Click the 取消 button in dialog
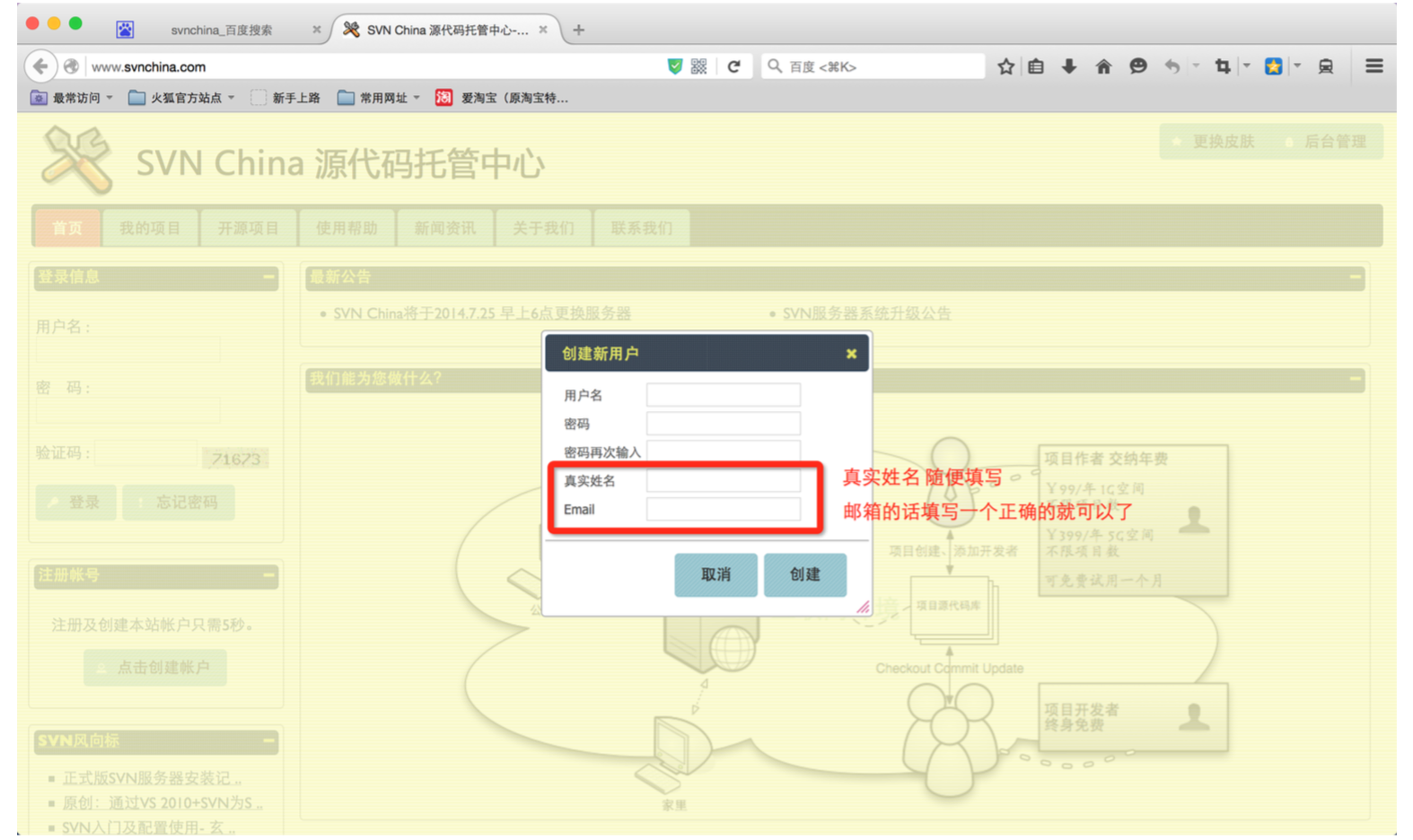The height and width of the screenshot is (840, 1413). 715,574
